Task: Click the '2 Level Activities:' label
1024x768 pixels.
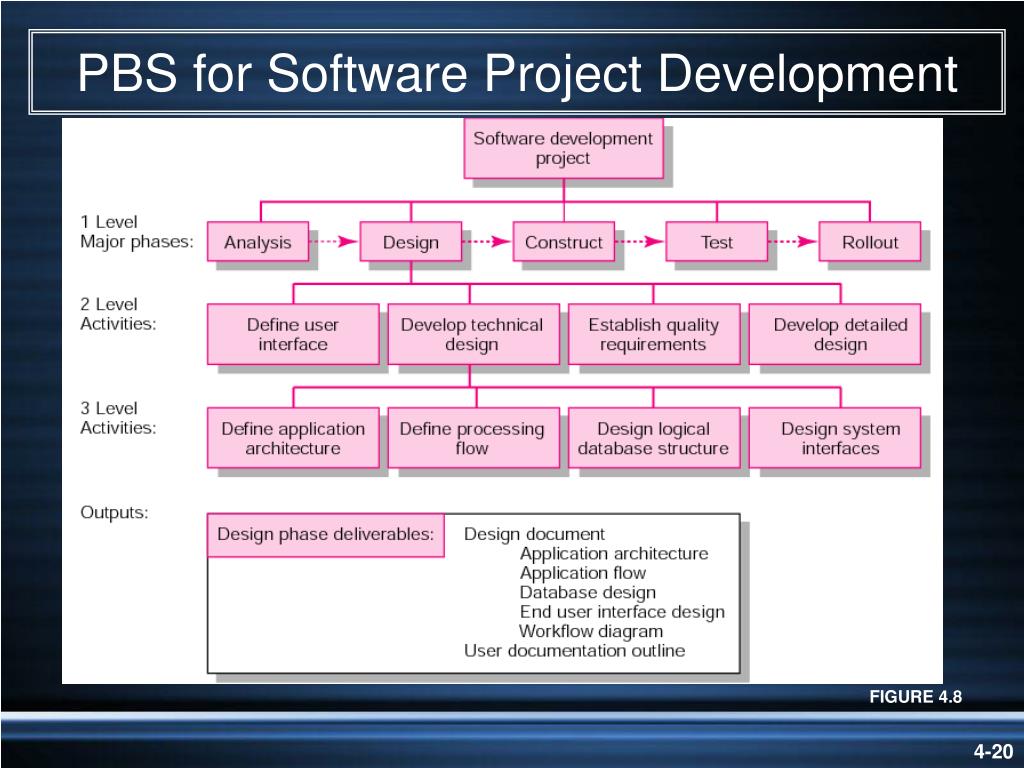Action: [x=118, y=314]
